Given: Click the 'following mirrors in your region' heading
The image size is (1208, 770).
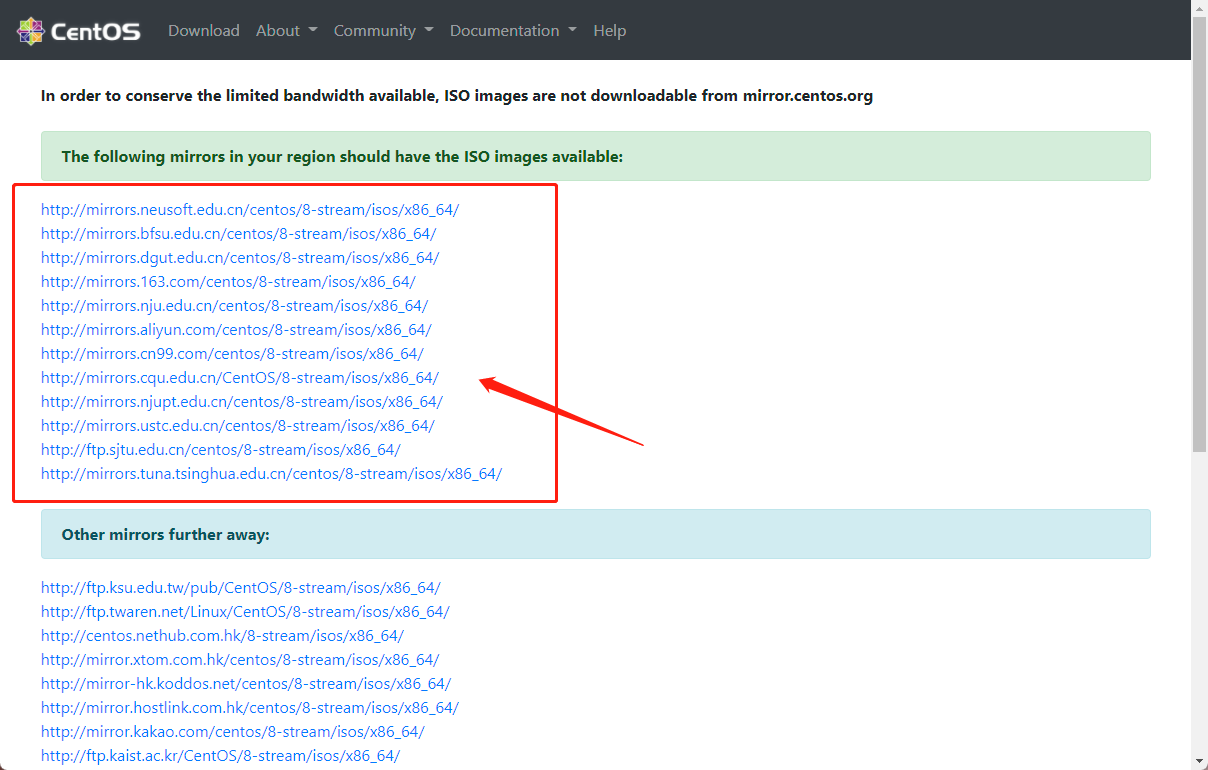Looking at the screenshot, I should tap(342, 157).
